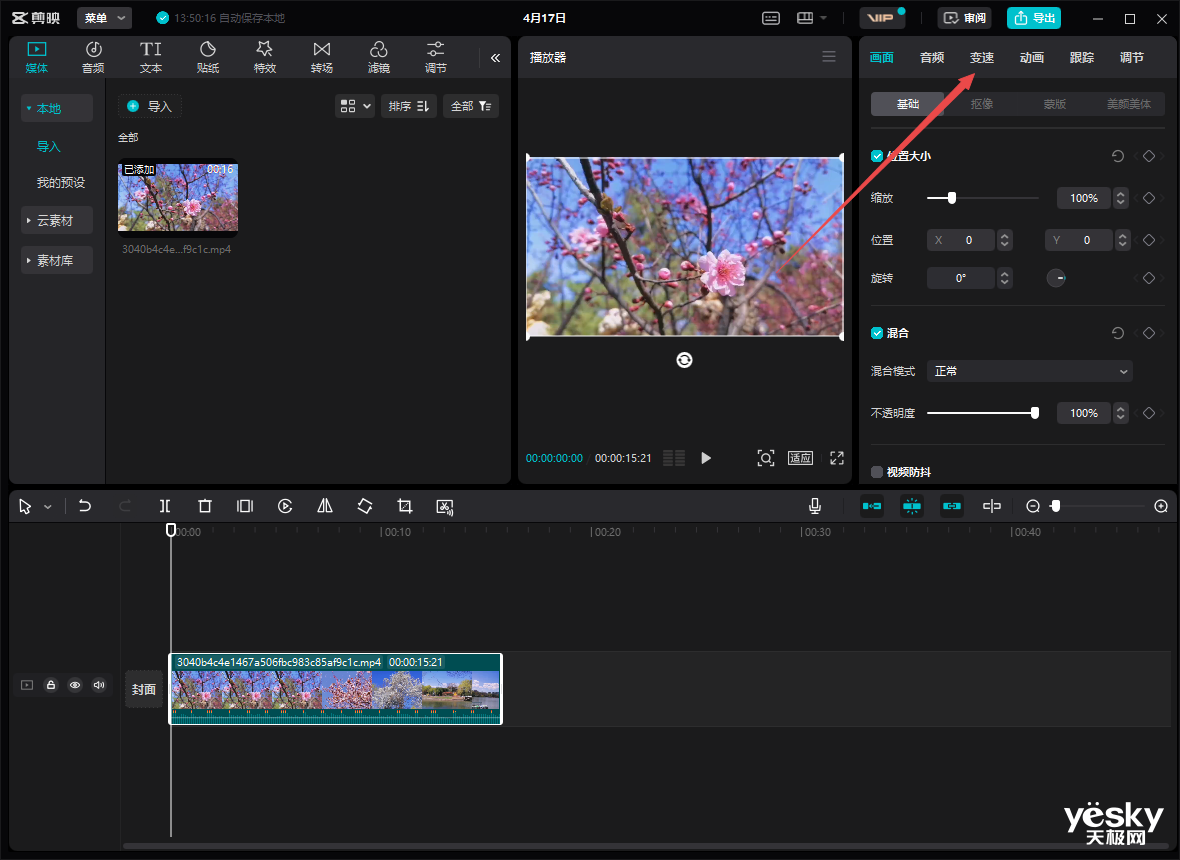The image size is (1180, 860).
Task: Expand the 素材库 material library section
Action: click(x=56, y=260)
